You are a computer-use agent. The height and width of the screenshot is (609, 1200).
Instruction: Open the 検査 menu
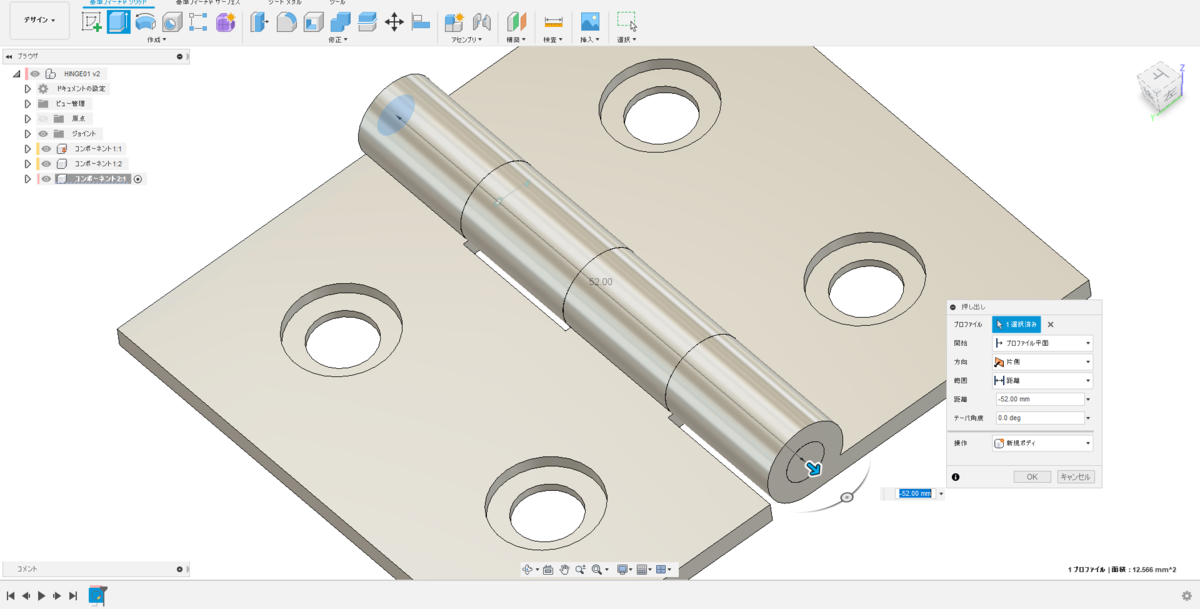[x=552, y=39]
